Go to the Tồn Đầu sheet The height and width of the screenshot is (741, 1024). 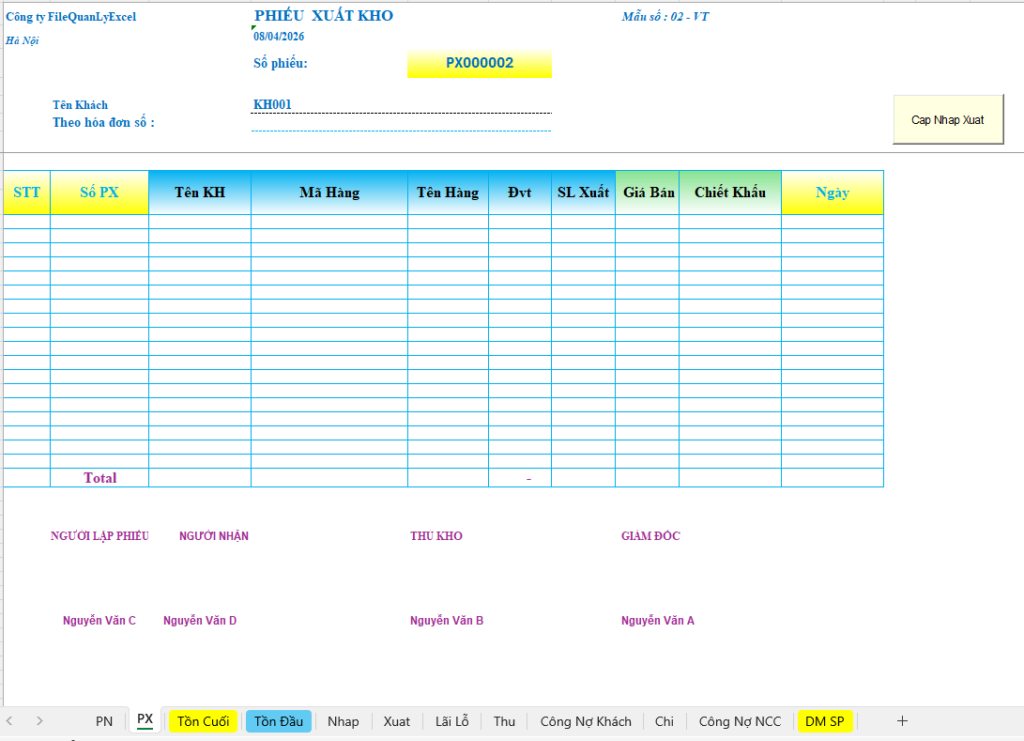pyautogui.click(x=278, y=721)
